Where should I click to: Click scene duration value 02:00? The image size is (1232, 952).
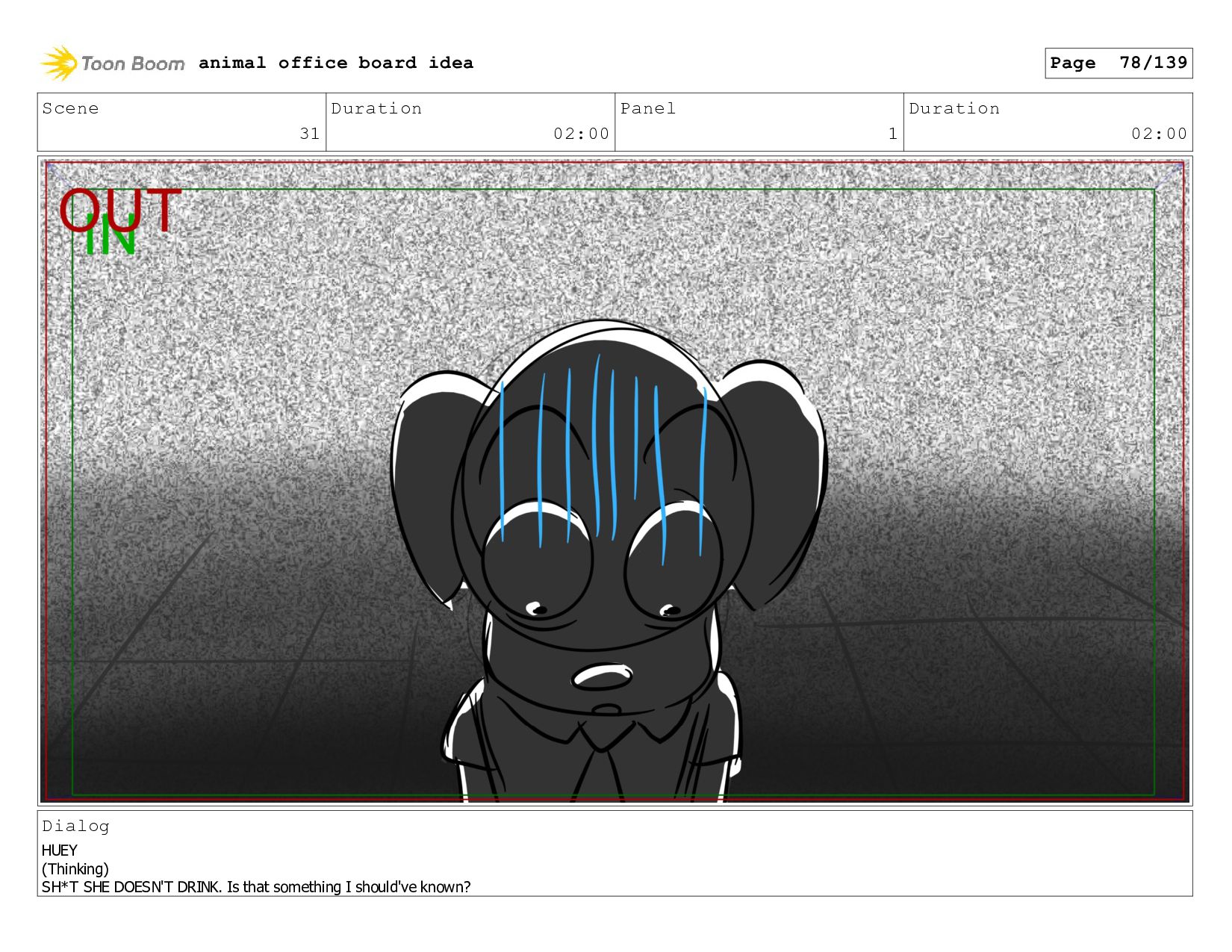click(581, 134)
